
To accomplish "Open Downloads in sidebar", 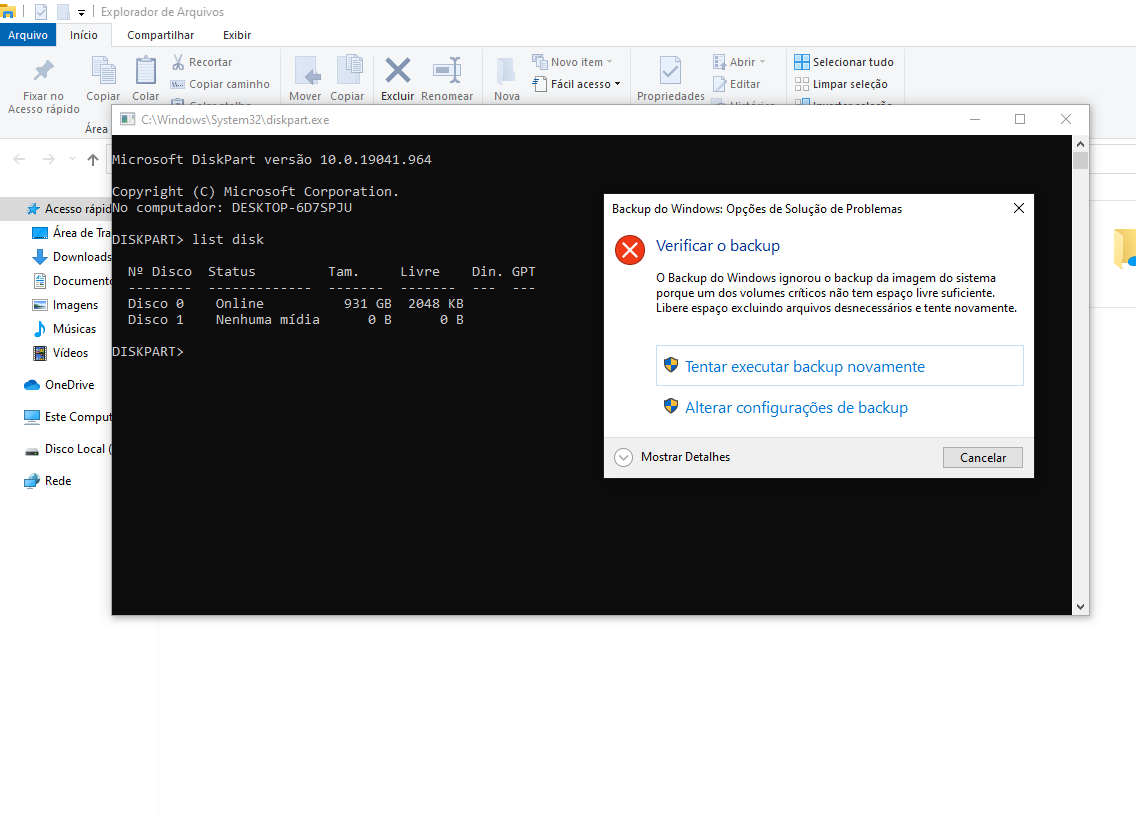I will pos(72,257).
